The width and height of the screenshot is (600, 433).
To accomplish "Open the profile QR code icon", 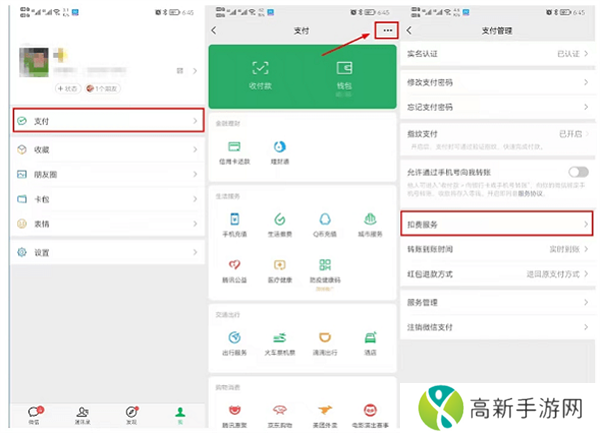I will [x=180, y=71].
